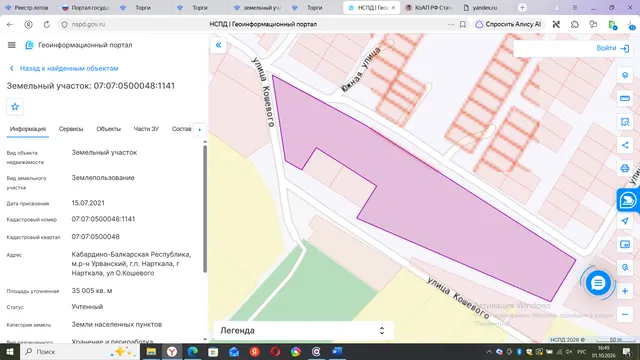The height and width of the screenshot is (360, 640).
Task: Switch to КоАП РФ browser tab
Action: (429, 7)
